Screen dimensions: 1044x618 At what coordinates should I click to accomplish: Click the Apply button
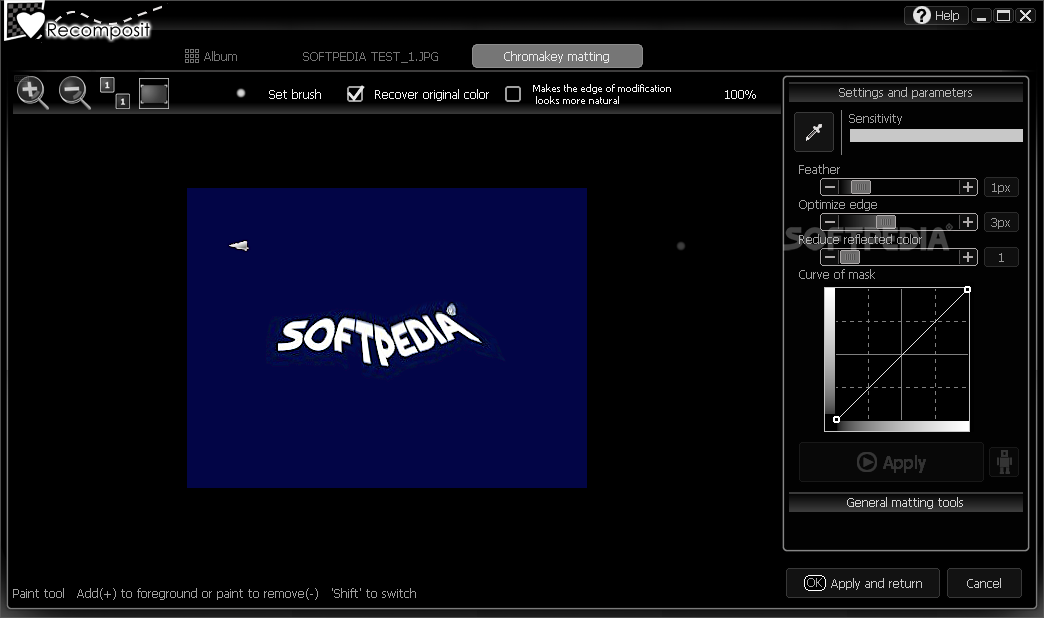pyautogui.click(x=891, y=462)
